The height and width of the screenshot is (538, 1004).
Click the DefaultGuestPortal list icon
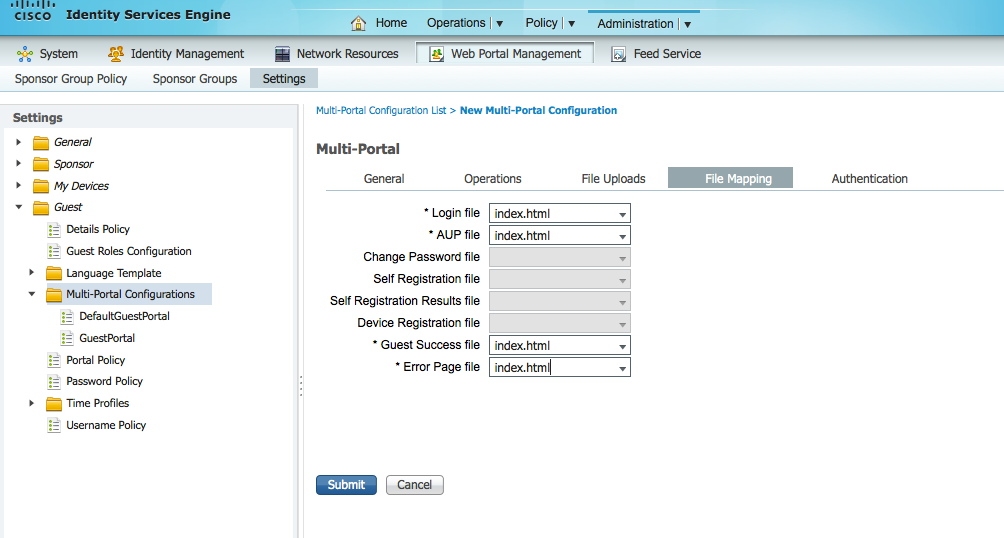67,316
